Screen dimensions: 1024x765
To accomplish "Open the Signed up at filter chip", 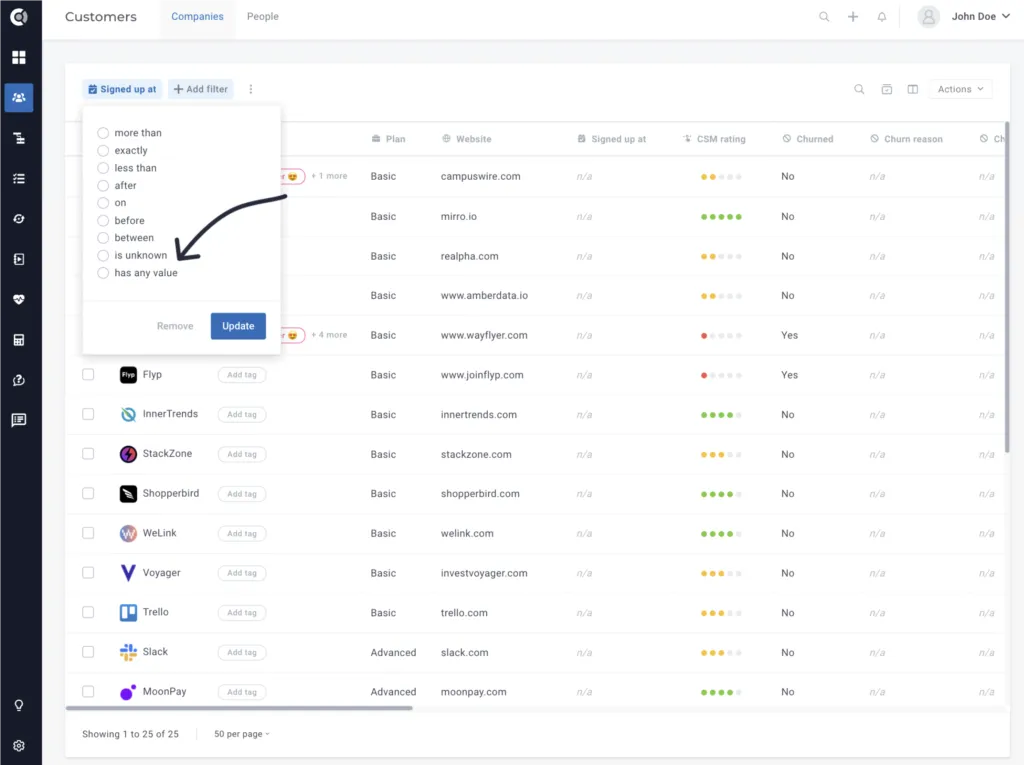I will tap(122, 90).
